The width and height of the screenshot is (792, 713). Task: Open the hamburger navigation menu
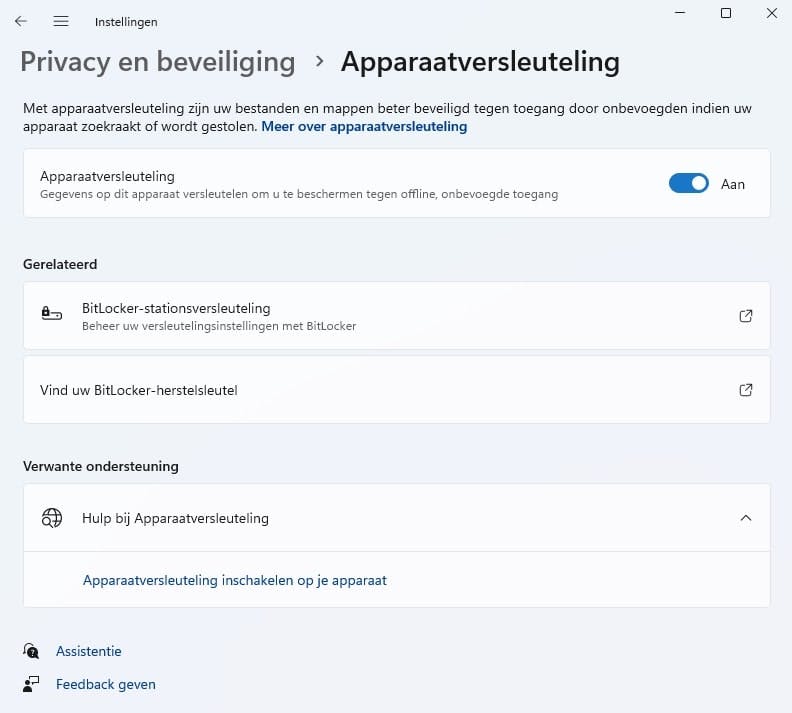61,21
